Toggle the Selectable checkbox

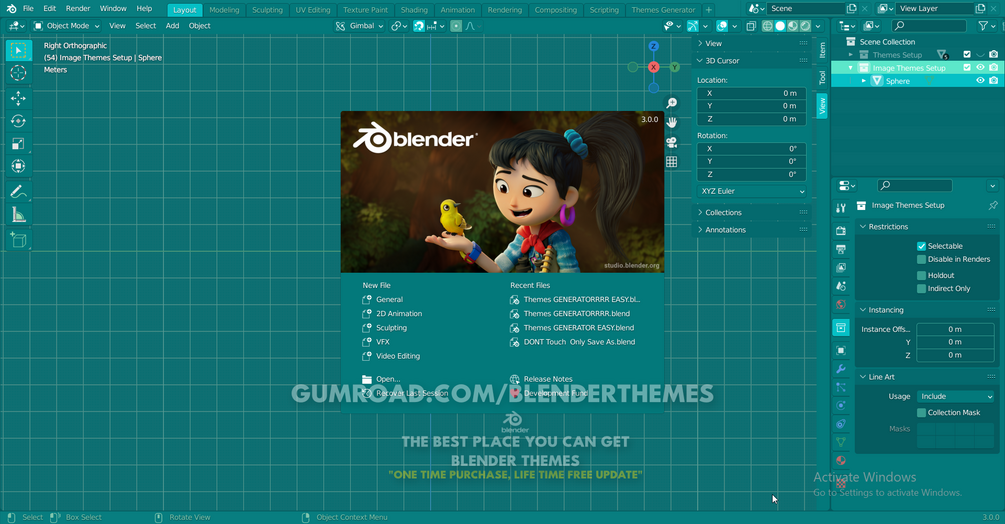point(921,246)
